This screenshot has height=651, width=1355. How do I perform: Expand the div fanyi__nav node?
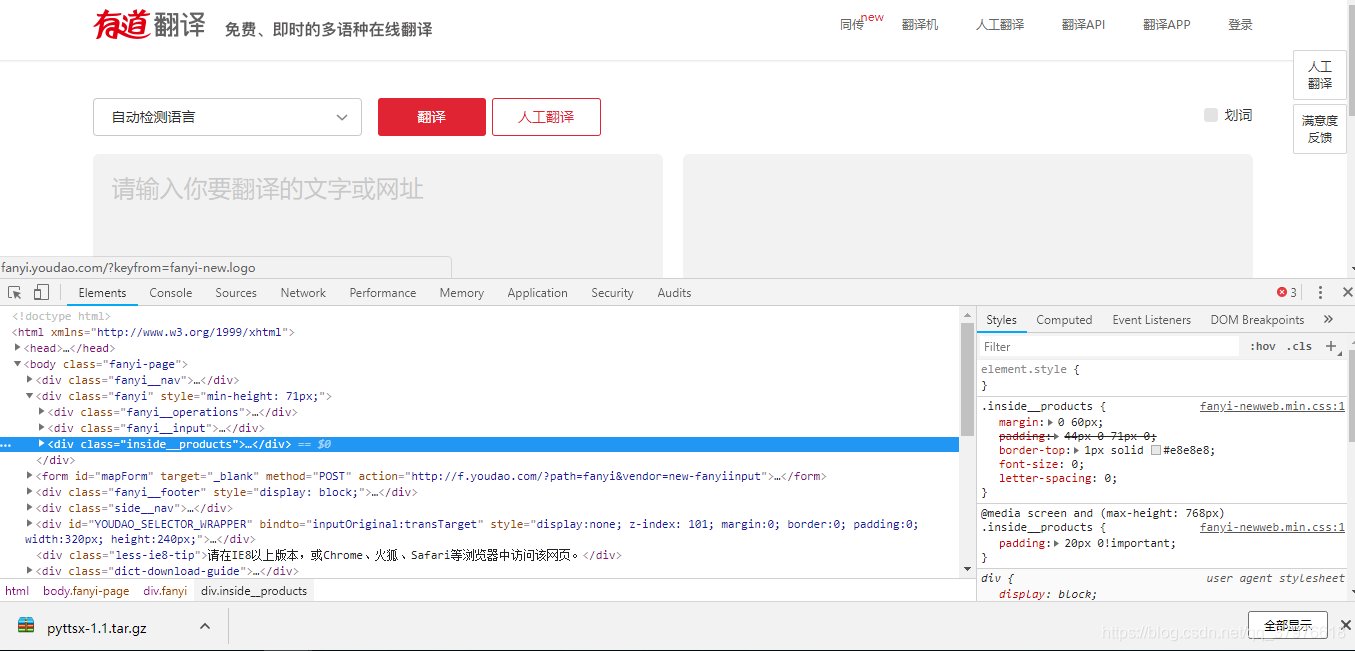pos(30,380)
